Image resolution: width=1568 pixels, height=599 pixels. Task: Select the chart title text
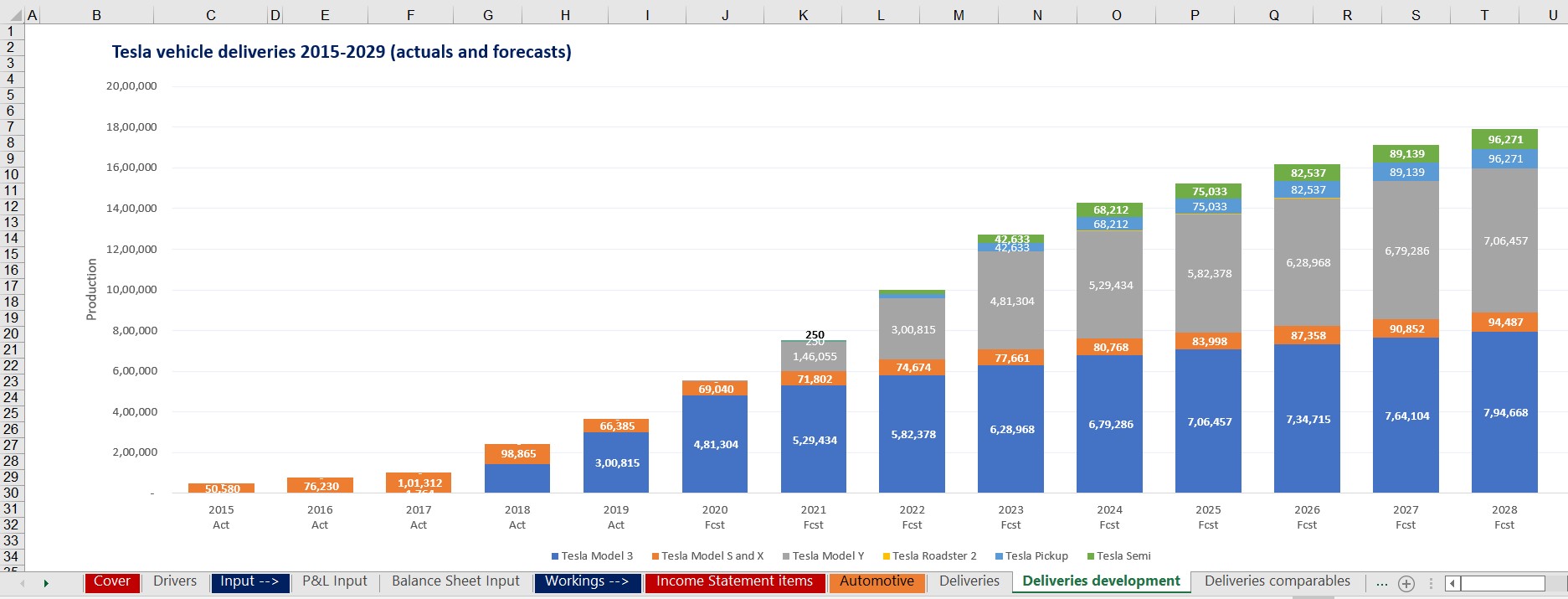(342, 52)
